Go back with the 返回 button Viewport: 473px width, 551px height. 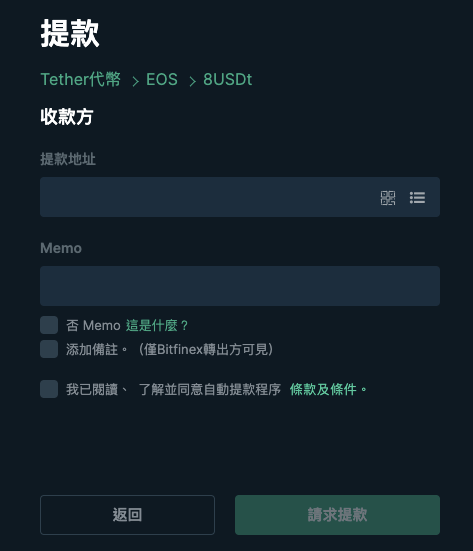pos(128,515)
